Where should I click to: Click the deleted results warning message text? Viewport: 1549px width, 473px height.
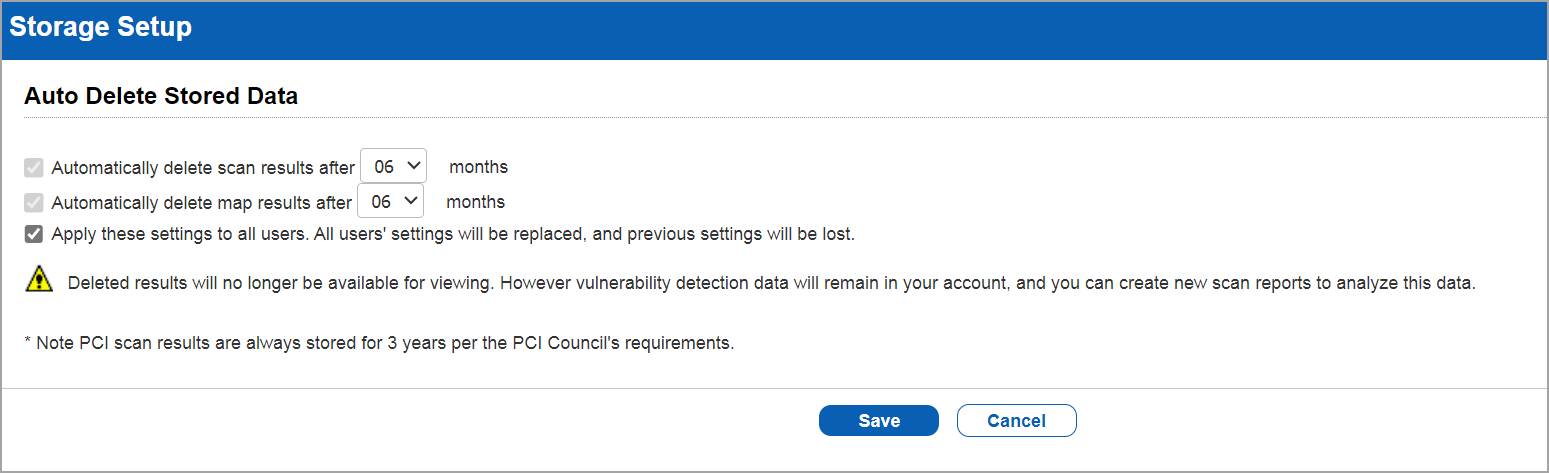tap(772, 283)
